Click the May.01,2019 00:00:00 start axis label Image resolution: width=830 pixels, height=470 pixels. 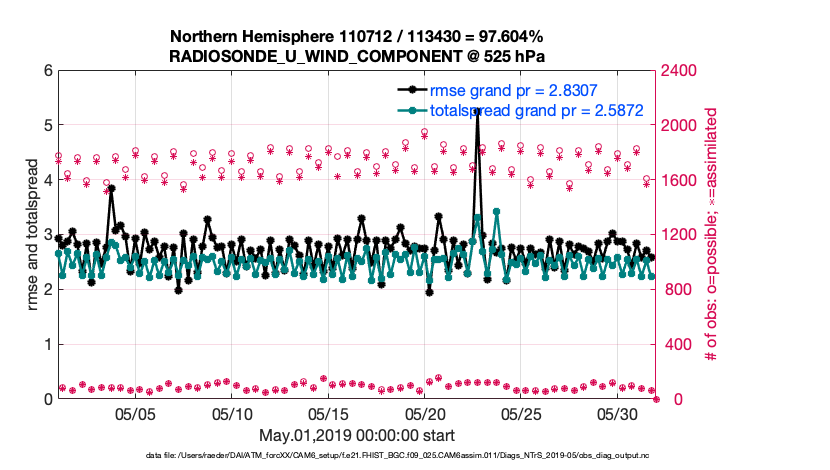pyautogui.click(x=356, y=435)
